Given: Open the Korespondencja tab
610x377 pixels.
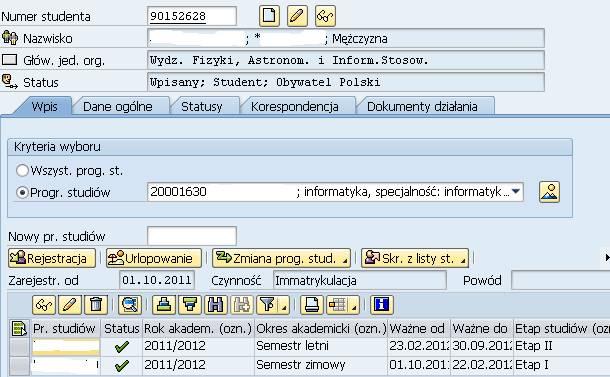Looking at the screenshot, I should coord(294,106).
